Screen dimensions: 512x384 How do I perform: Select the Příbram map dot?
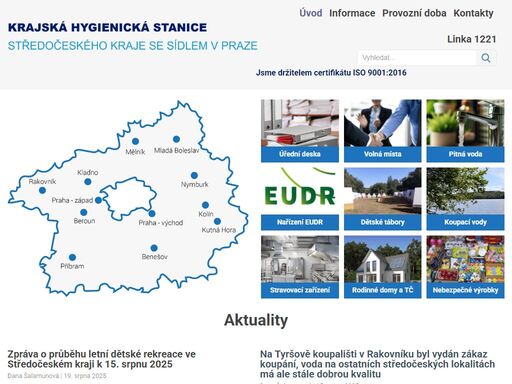click(x=72, y=257)
